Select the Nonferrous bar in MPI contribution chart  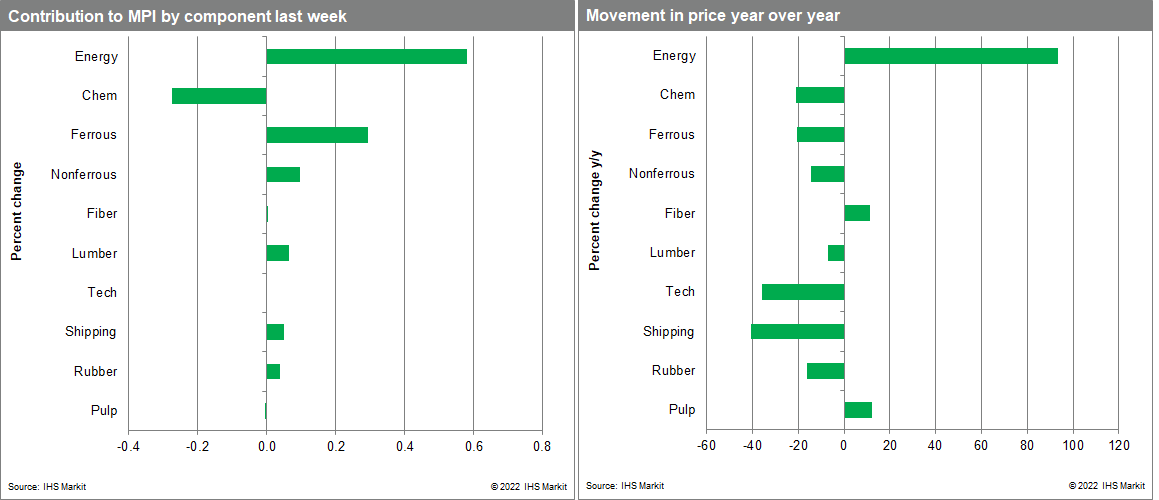pyautogui.click(x=283, y=175)
